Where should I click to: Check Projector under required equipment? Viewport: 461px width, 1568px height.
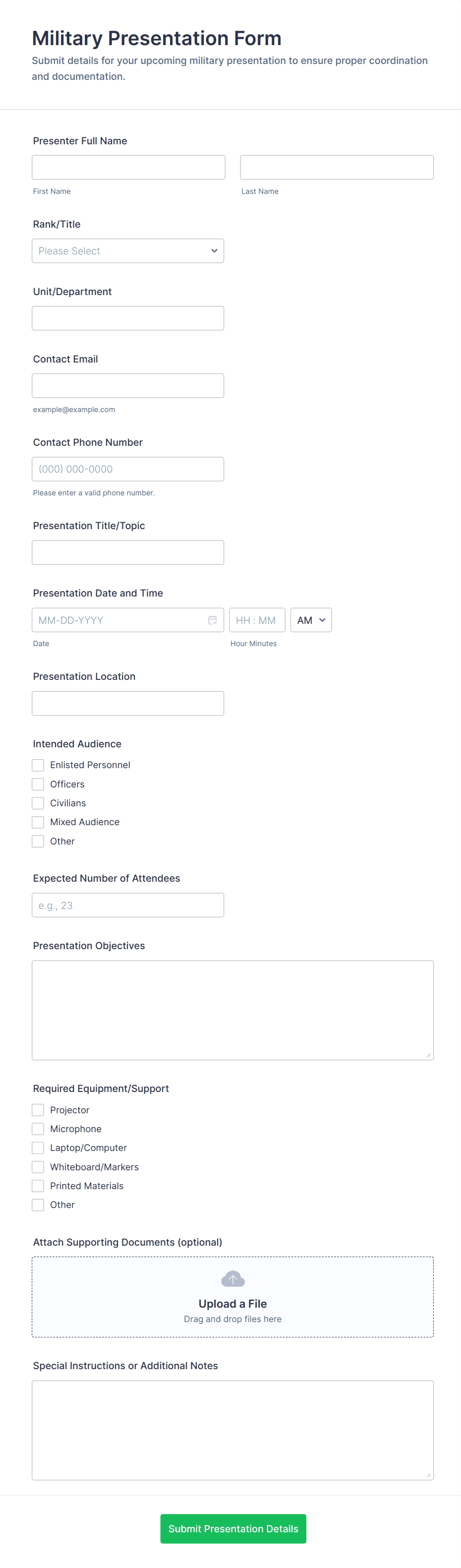coord(38,1110)
